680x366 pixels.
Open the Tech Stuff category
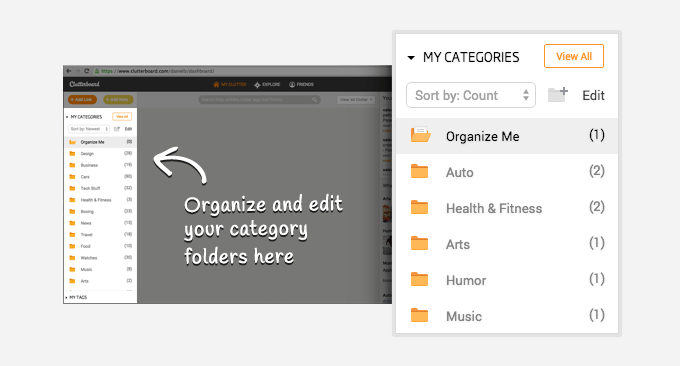[x=90, y=188]
